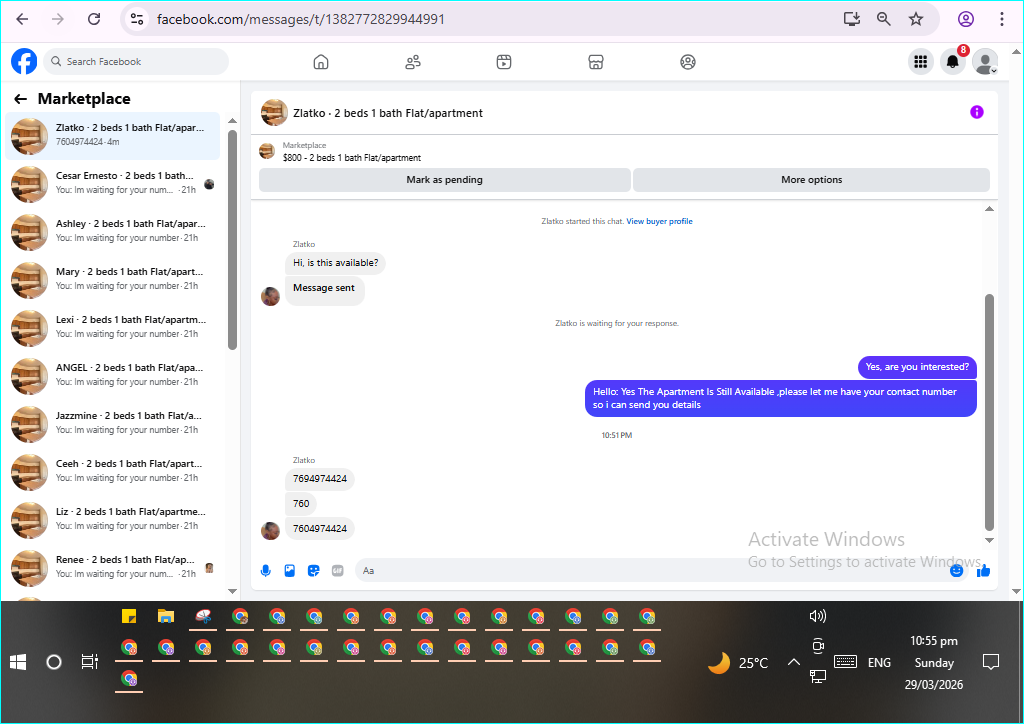Click the chat messages scrollbar thumb
This screenshot has width=1024, height=724.
click(x=989, y=411)
